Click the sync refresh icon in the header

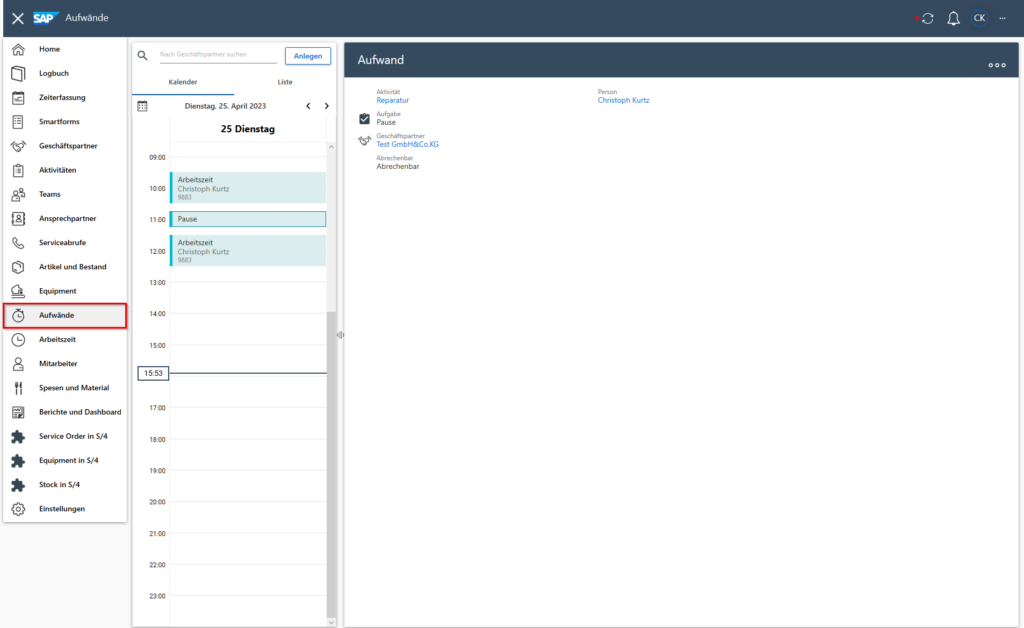click(929, 17)
